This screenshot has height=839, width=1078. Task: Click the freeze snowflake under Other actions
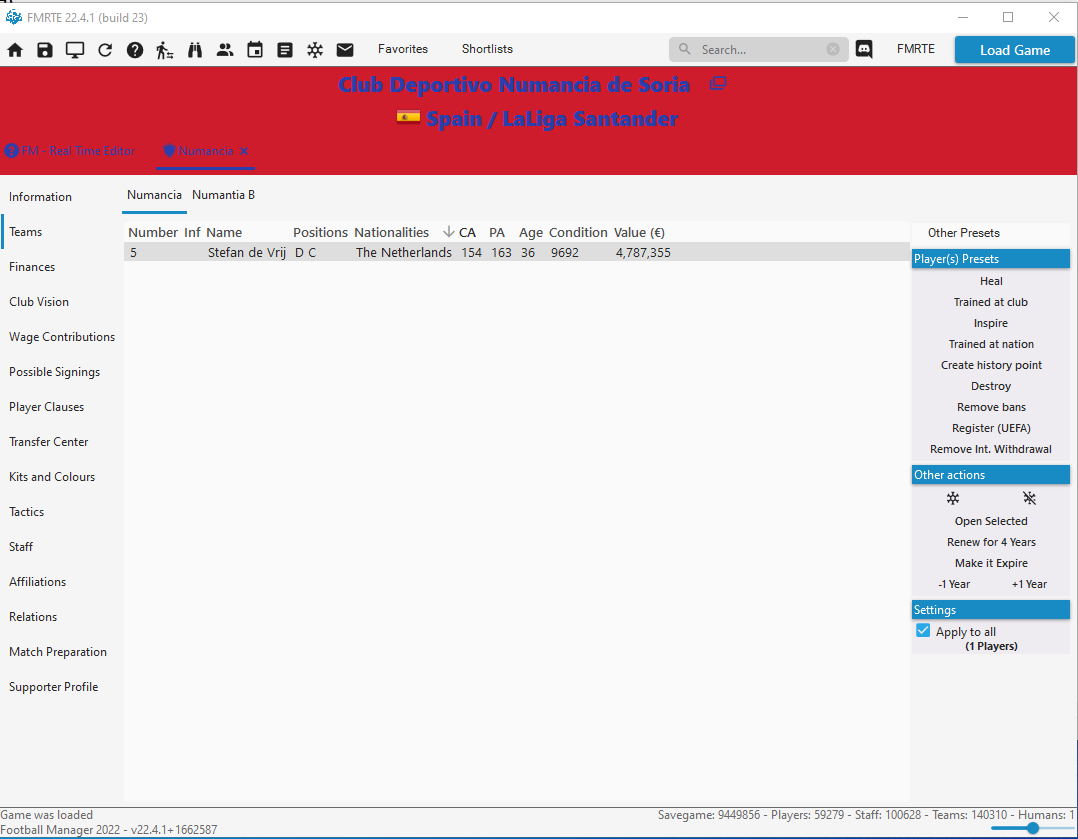[952, 498]
